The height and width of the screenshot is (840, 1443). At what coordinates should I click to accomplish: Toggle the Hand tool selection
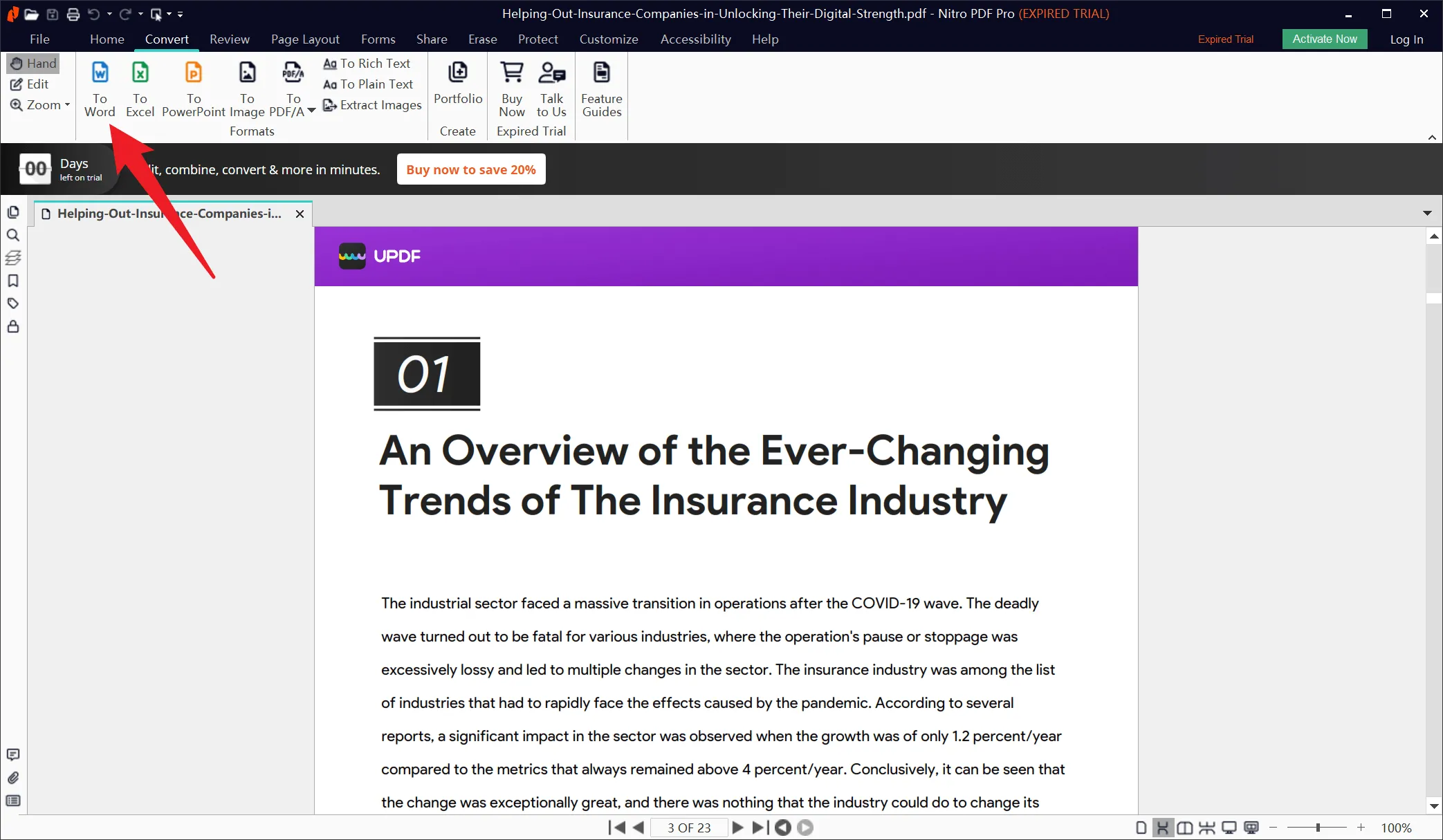coord(34,63)
